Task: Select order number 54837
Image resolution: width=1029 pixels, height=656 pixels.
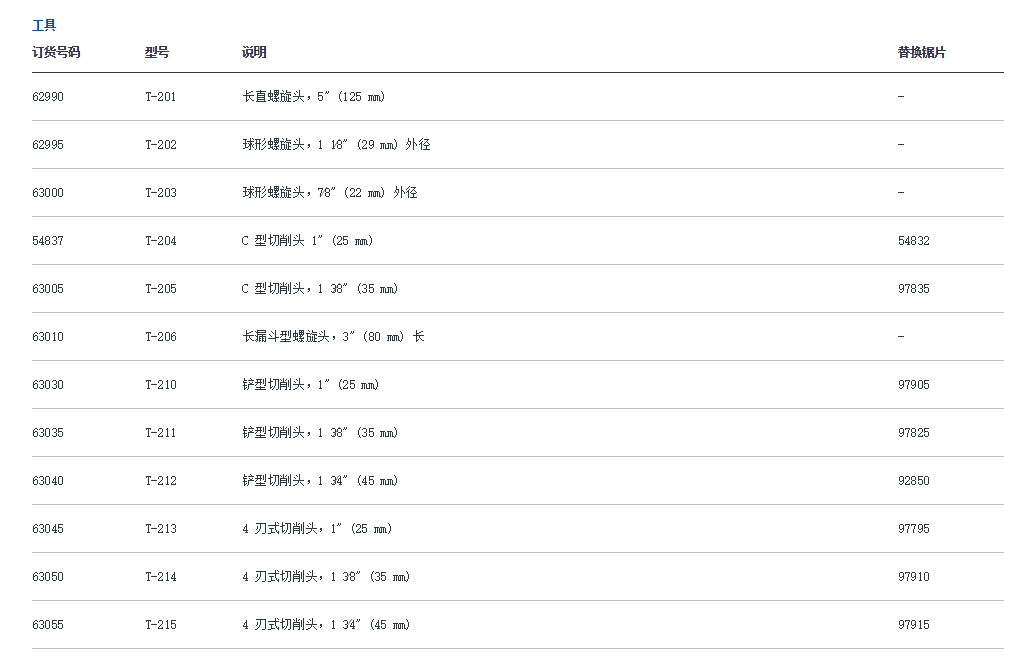Action: 48,241
